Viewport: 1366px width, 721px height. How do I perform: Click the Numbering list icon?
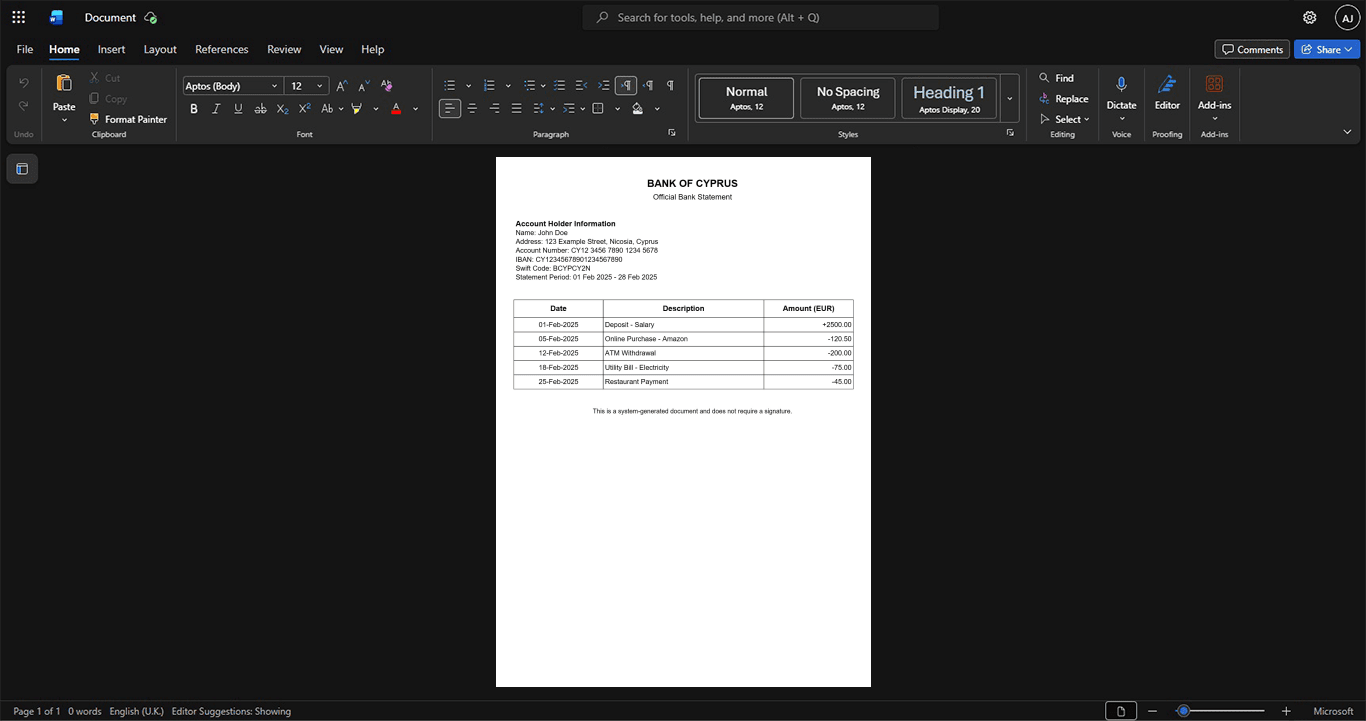point(489,86)
